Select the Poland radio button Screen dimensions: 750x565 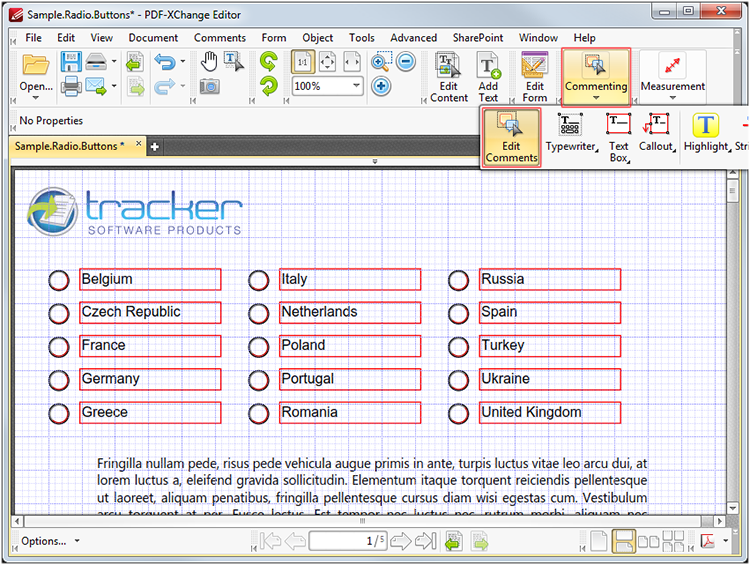[259, 347]
